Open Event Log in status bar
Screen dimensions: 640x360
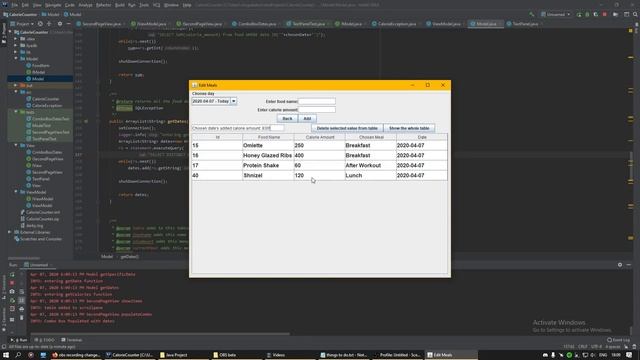tap(618, 340)
